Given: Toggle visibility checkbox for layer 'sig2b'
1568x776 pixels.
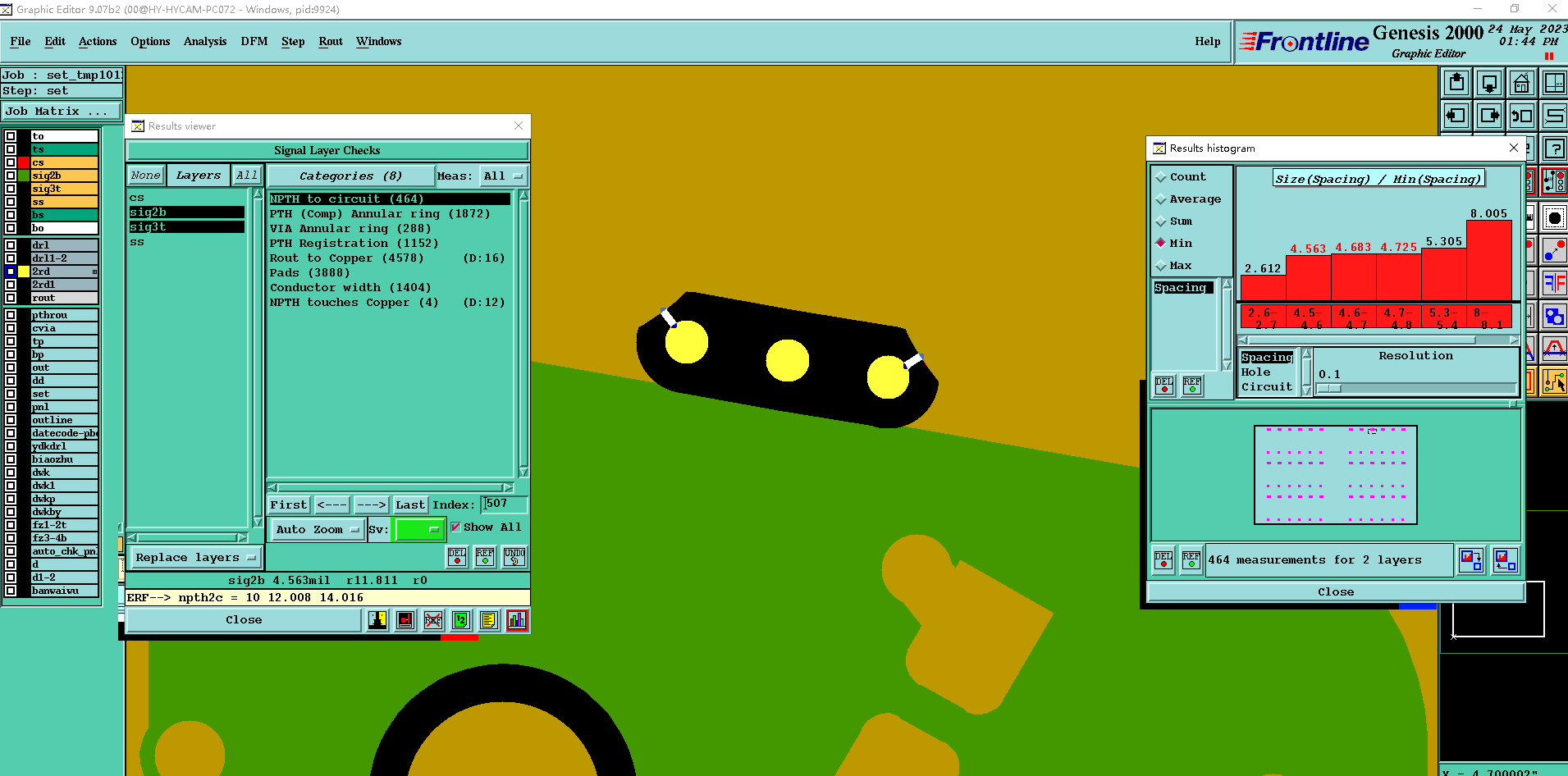Looking at the screenshot, I should click(11, 176).
